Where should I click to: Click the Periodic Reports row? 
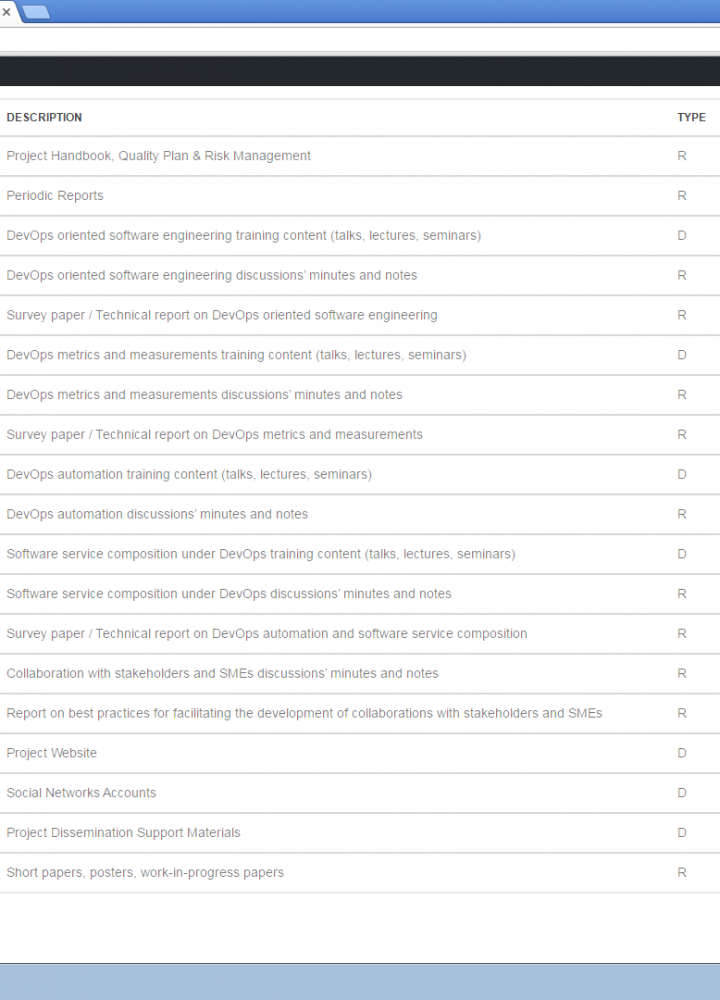pos(55,196)
